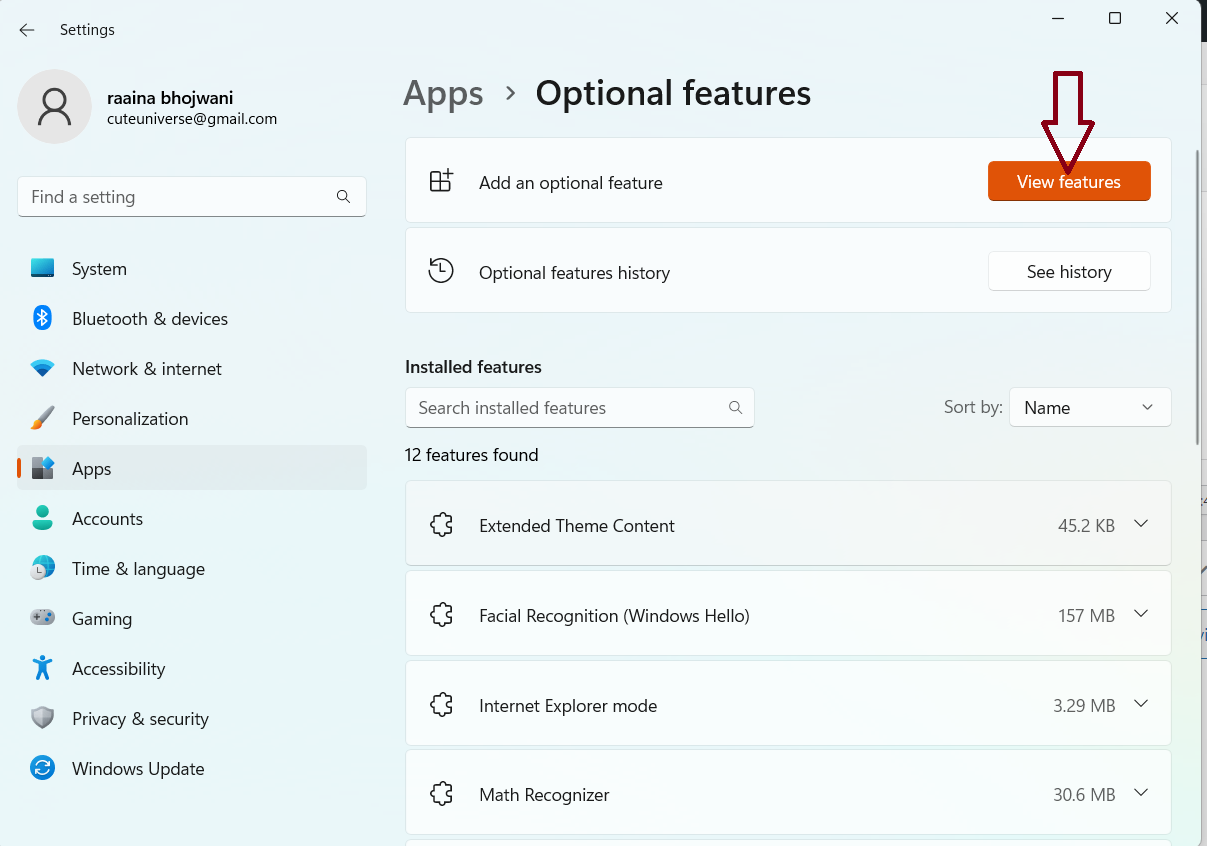
Task: Select Privacy & security in sidebar
Action: 140,719
